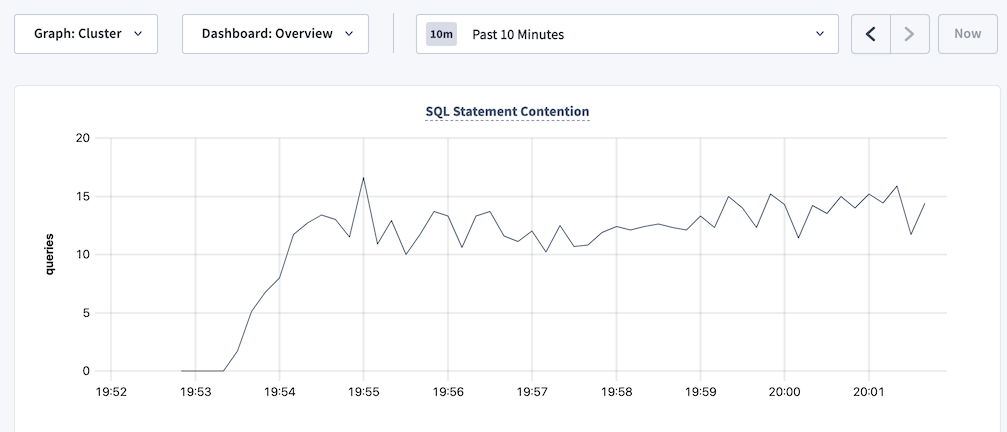Image resolution: width=1007 pixels, height=432 pixels.
Task: Click the 19:52 label on the x-axis
Action: (x=111, y=393)
